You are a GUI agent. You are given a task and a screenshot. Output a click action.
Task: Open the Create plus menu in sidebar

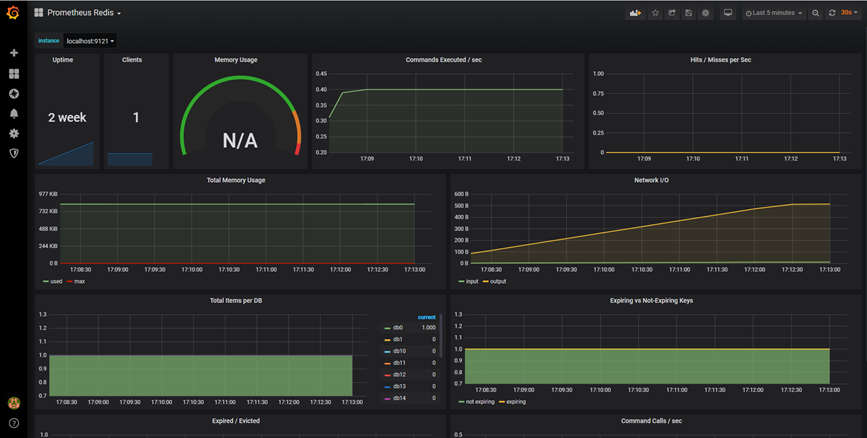click(14, 53)
